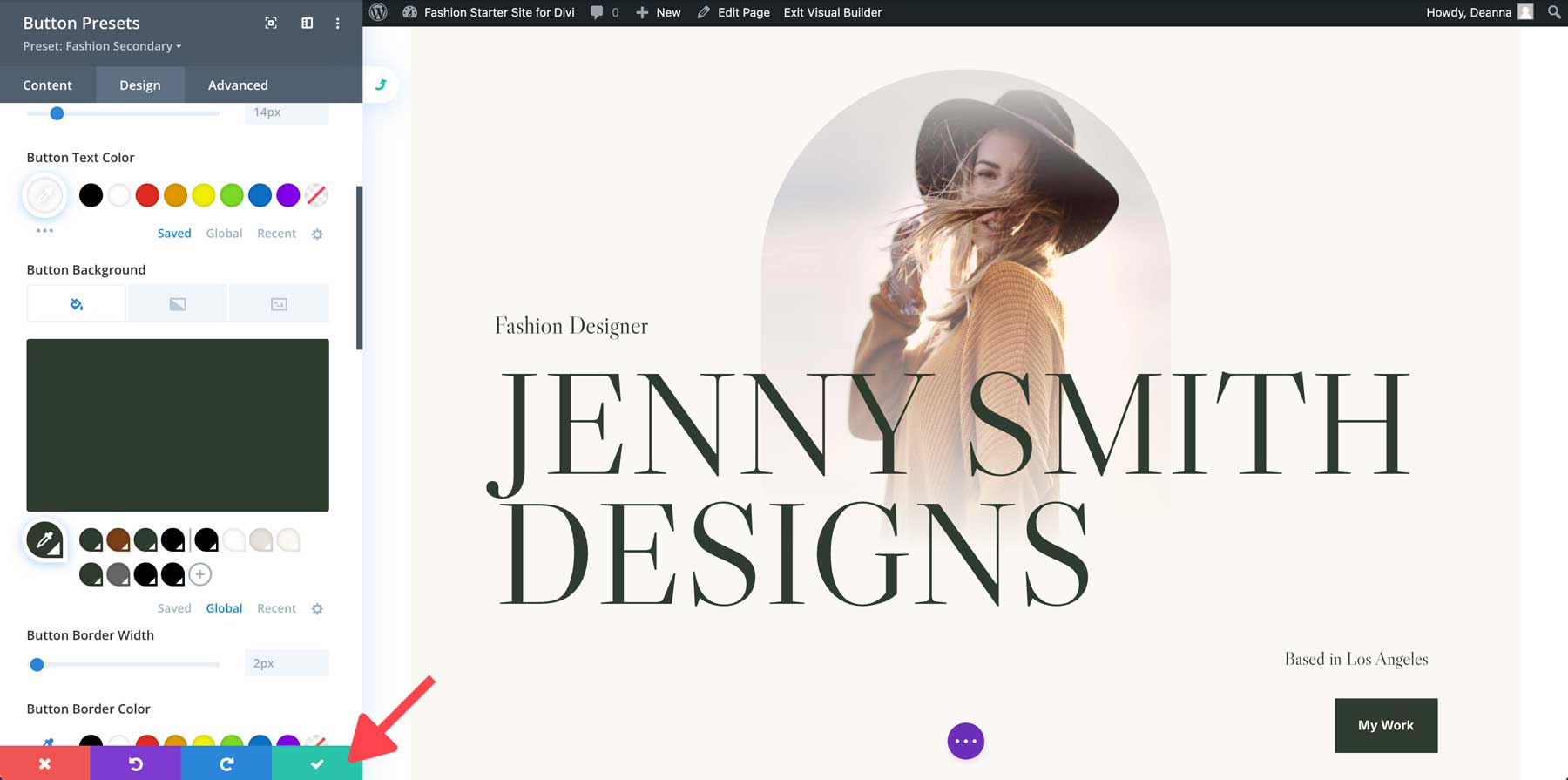This screenshot has width=1568, height=780.
Task: Open background color palette settings gear
Action: 317,609
